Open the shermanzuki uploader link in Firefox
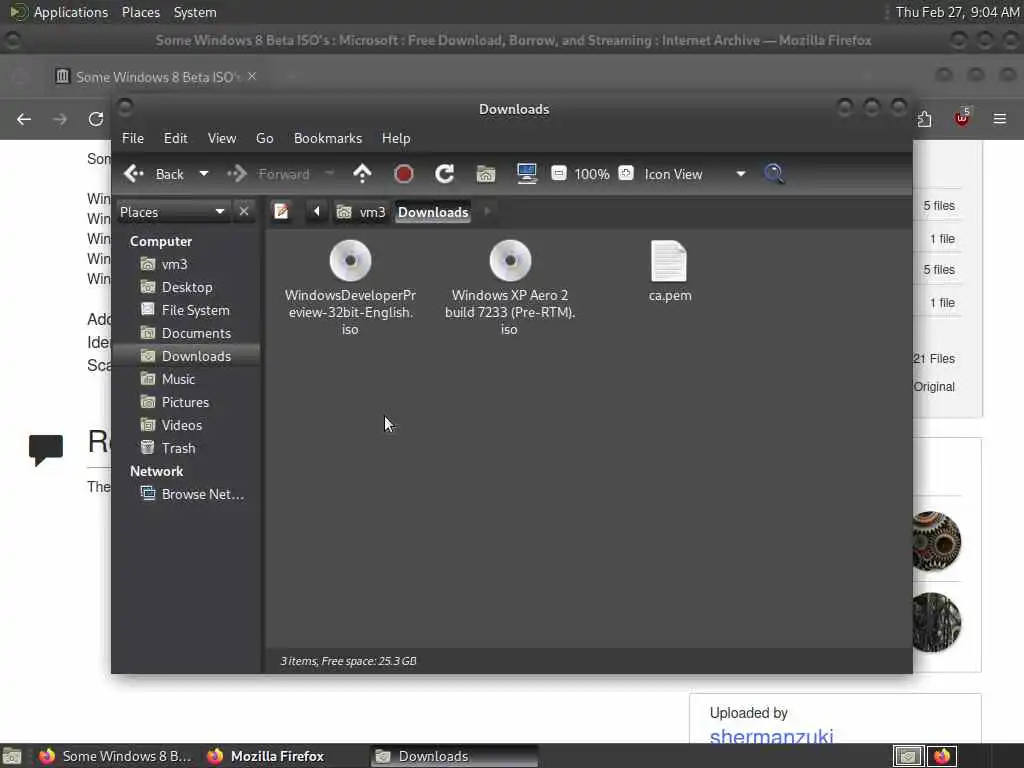 click(771, 736)
